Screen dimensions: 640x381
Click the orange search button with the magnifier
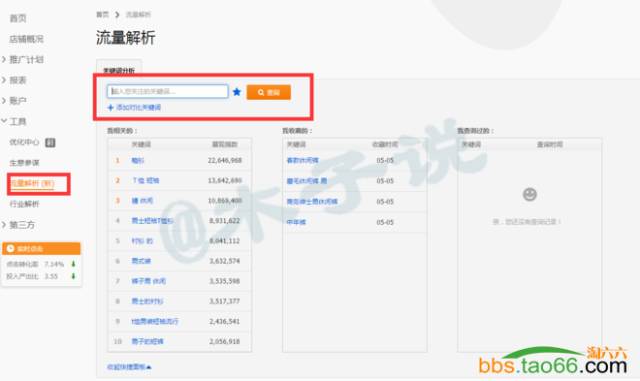(x=269, y=92)
